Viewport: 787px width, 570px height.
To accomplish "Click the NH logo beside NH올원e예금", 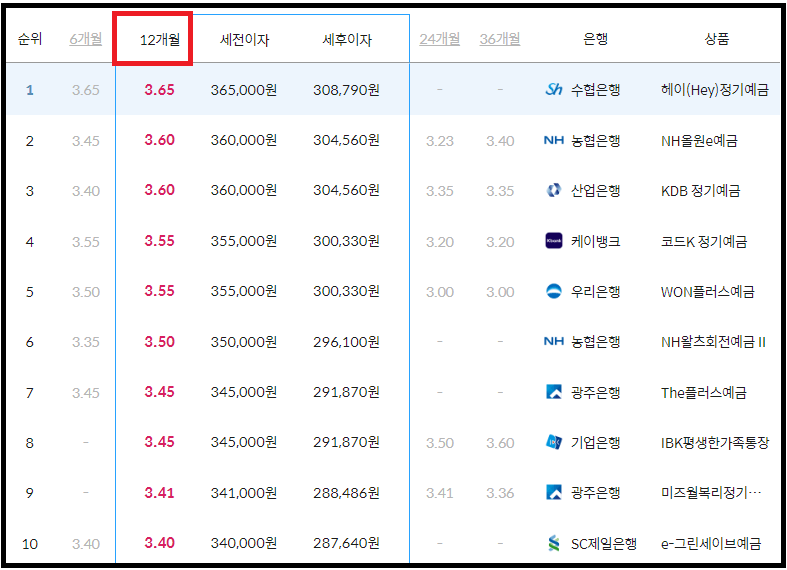I will 554,140.
